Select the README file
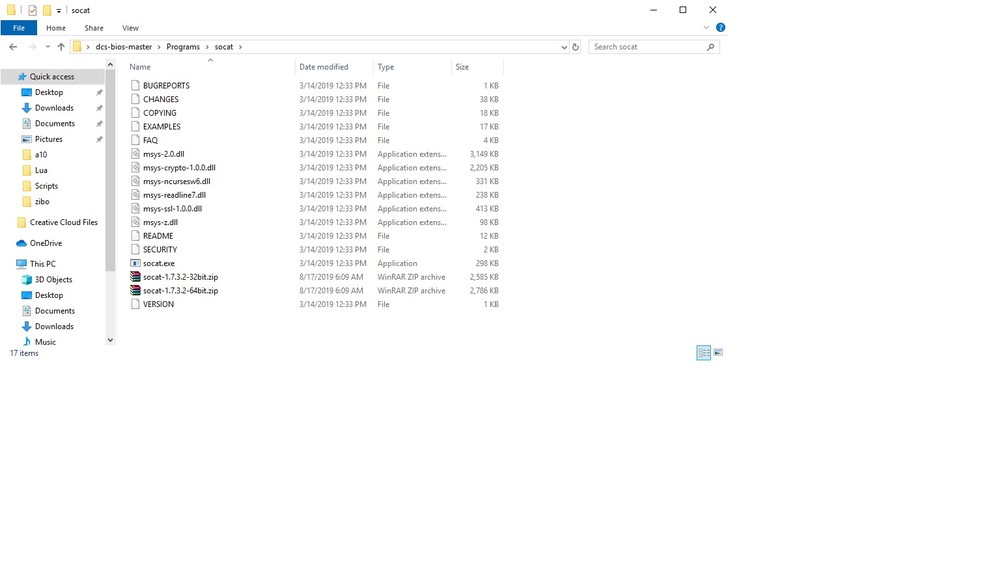The width and height of the screenshot is (1000, 562). (x=158, y=236)
